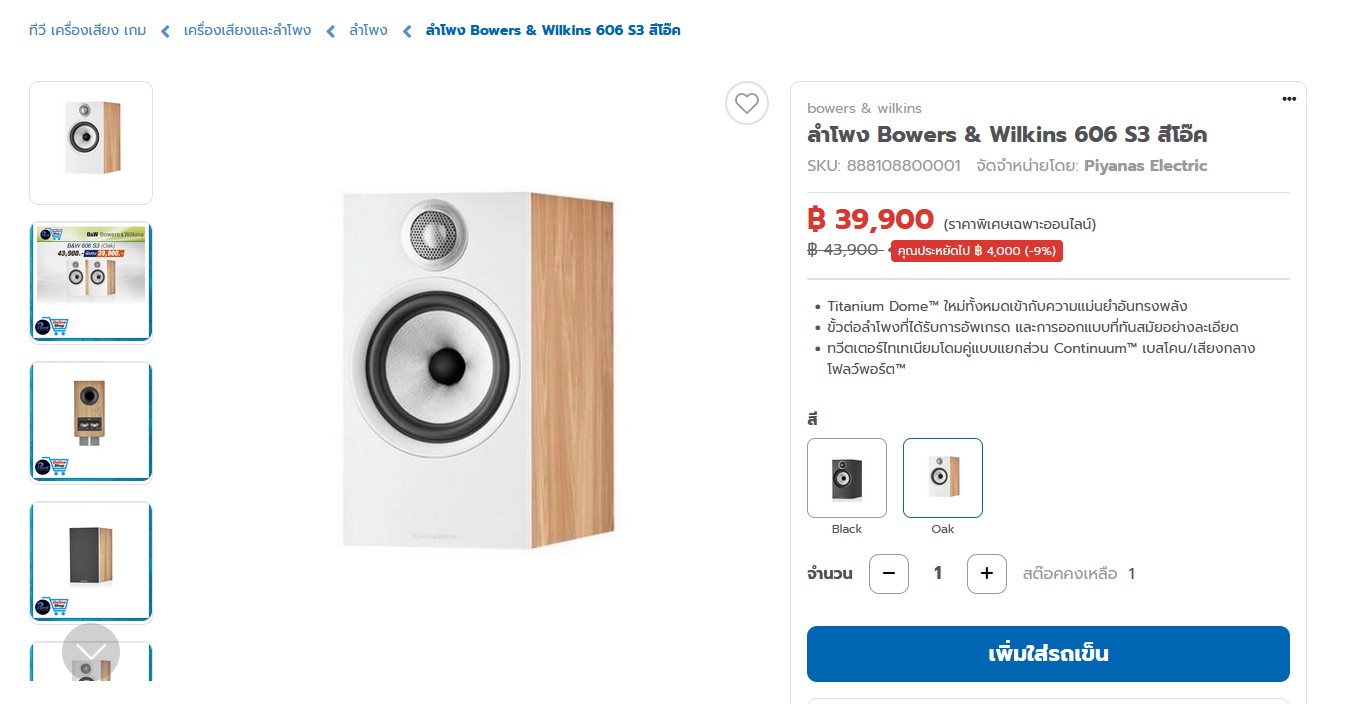Go to ทีวี เครื่องเสียง เกม breadcrumb

[x=87, y=30]
